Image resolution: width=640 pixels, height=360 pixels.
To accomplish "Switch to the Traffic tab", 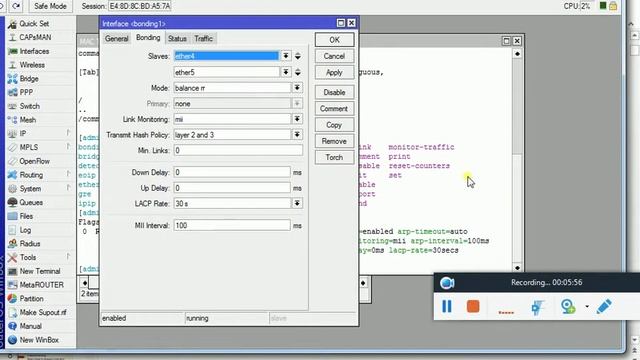I will click(203, 38).
